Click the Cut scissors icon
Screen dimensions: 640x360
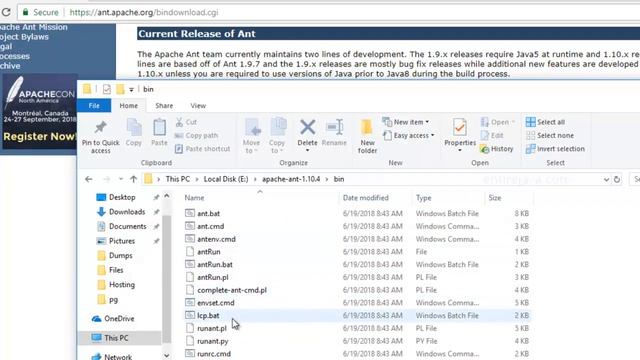[x=179, y=122]
